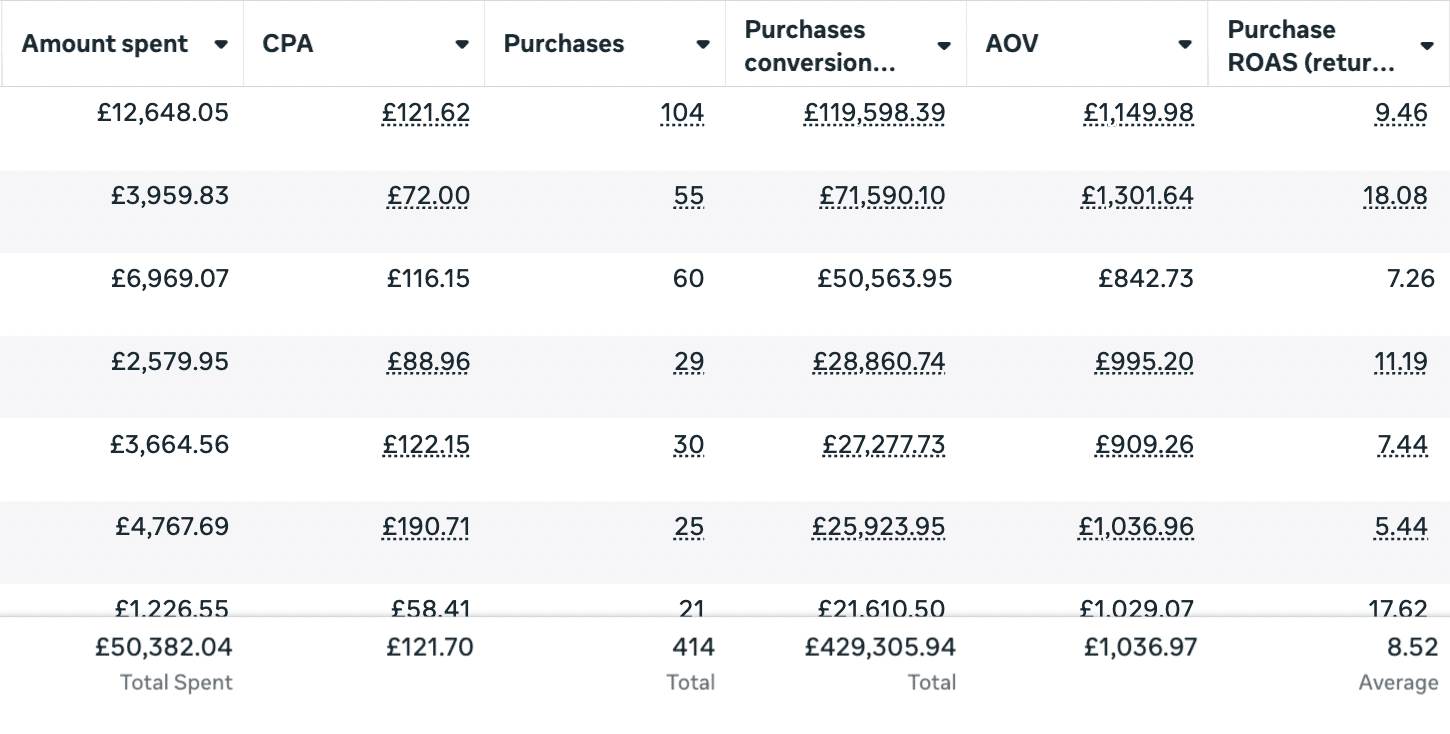Viewport: 1450px width, 734px height.
Task: Open the £190.71 CPA link
Action: 425,526
